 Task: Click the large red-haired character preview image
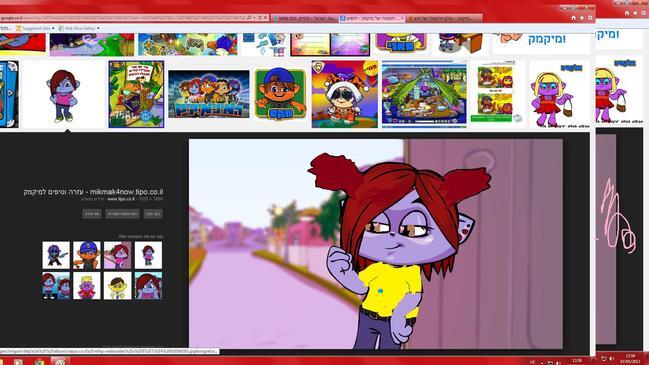pyautogui.click(x=376, y=244)
